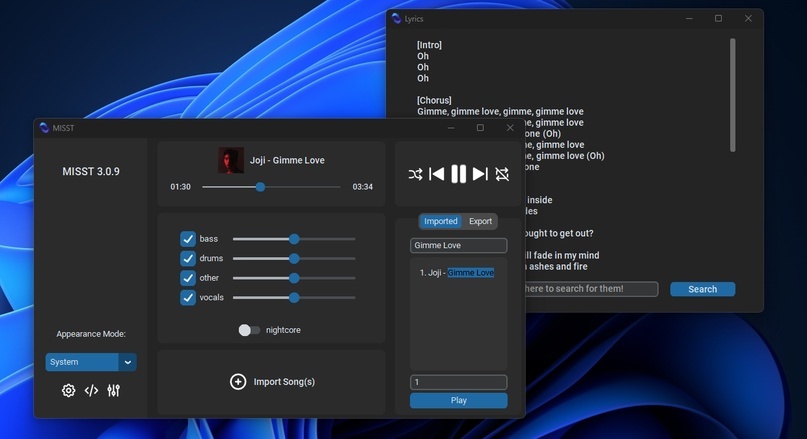807x439 pixels.
Task: Click the Import Song(s) plus icon
Action: (238, 382)
